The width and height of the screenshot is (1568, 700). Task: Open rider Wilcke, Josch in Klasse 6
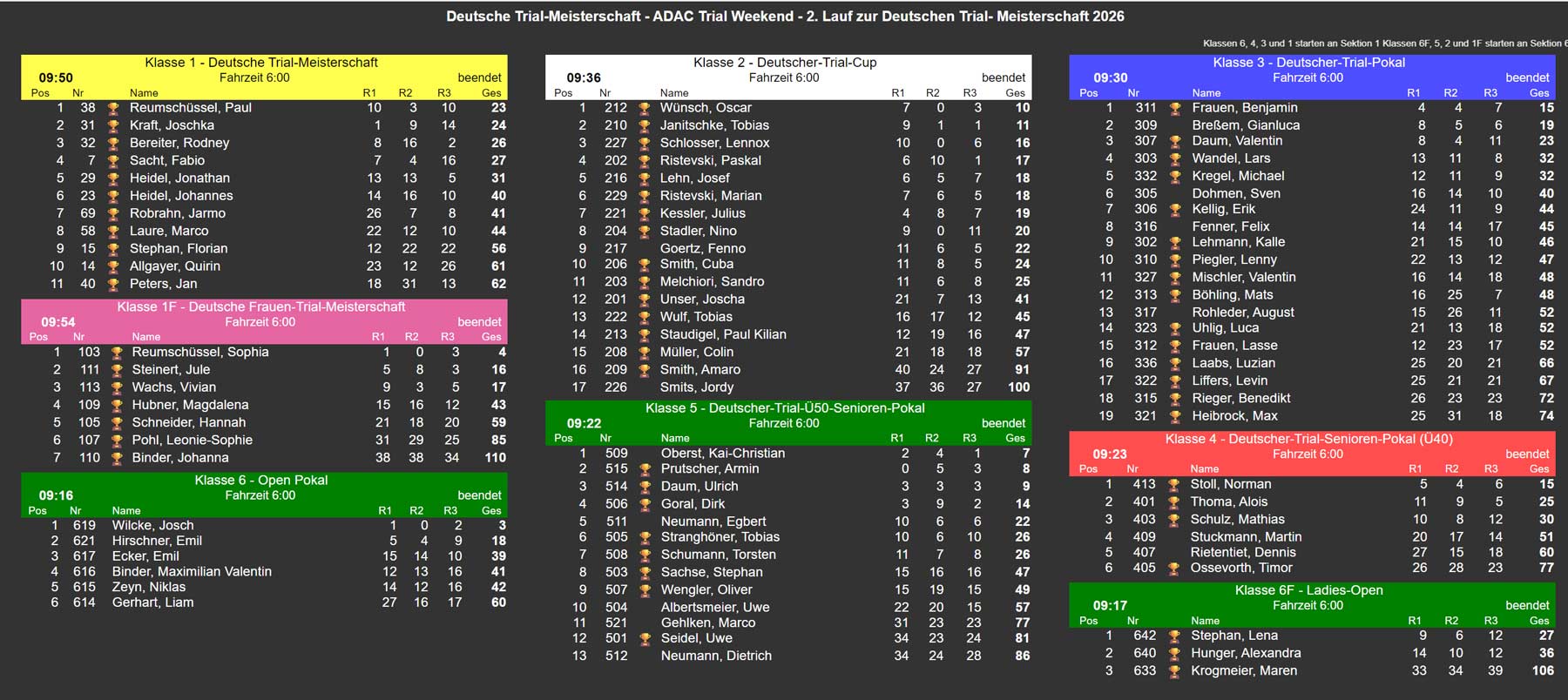tap(152, 526)
